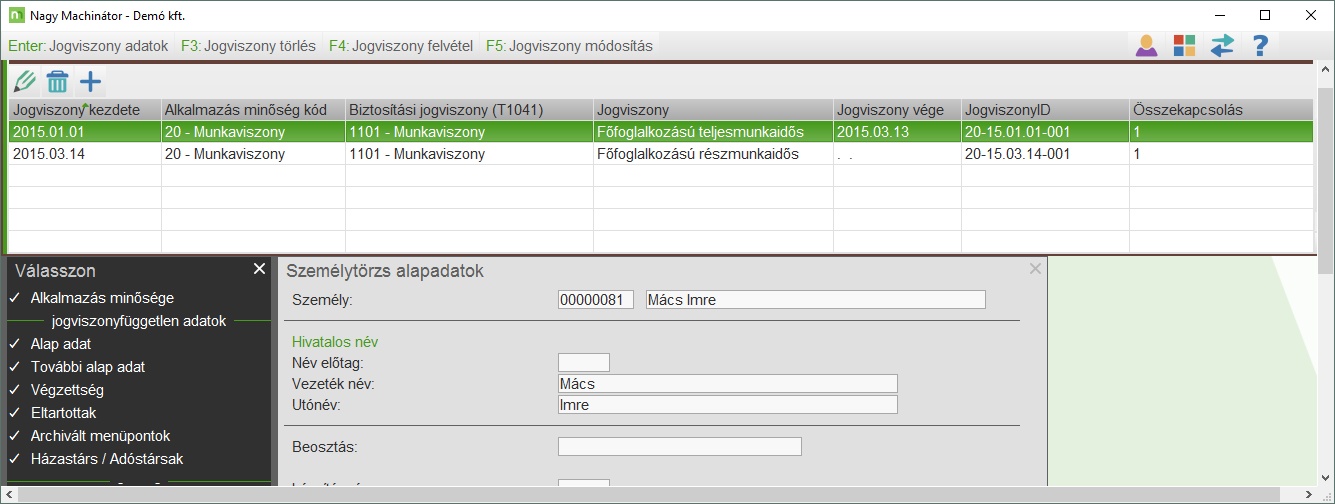This screenshot has height=504, width=1335.
Task: Open the user profile icon
Action: point(1146,45)
